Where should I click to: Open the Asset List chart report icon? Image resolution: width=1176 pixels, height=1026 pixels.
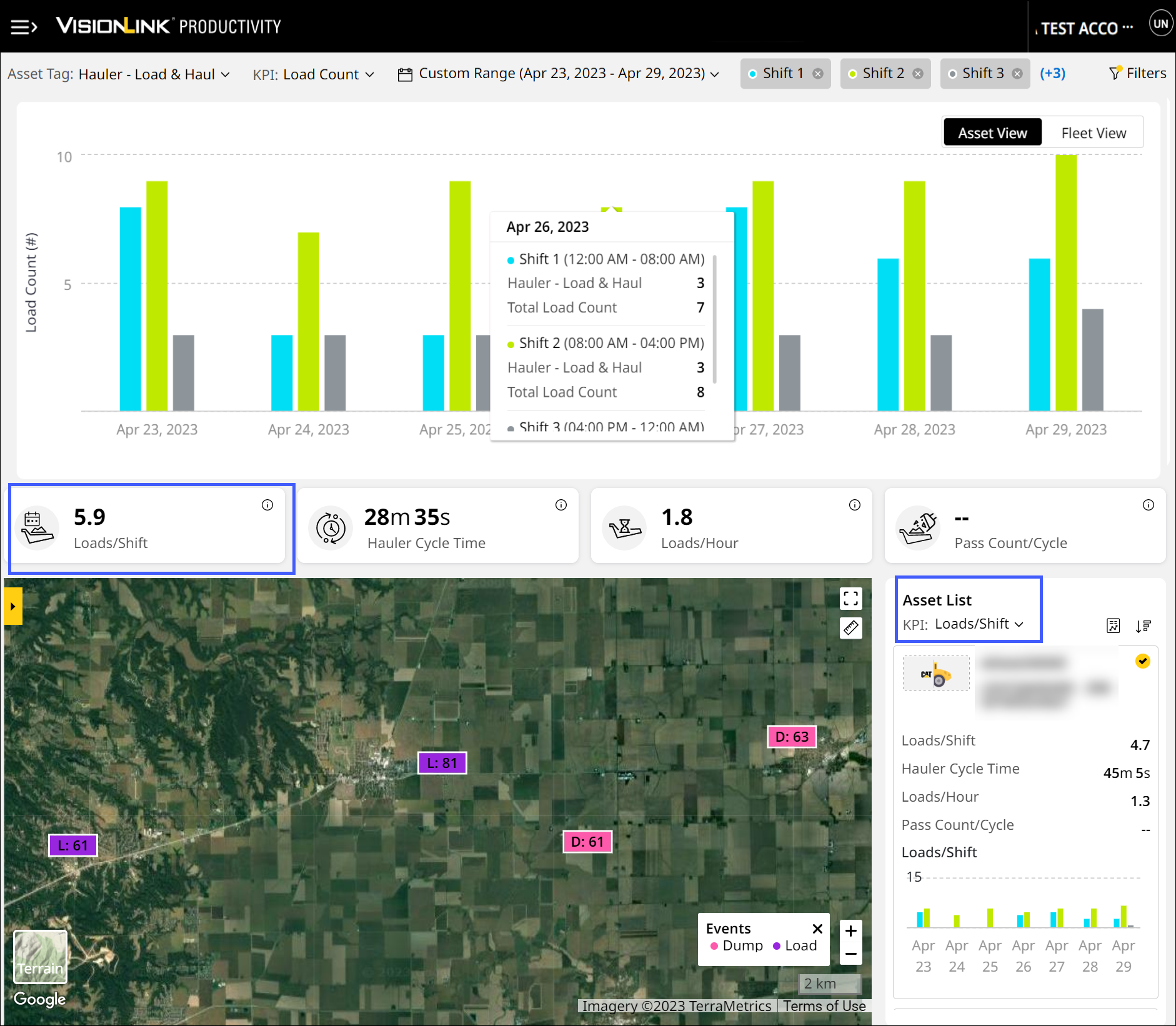[1113, 625]
